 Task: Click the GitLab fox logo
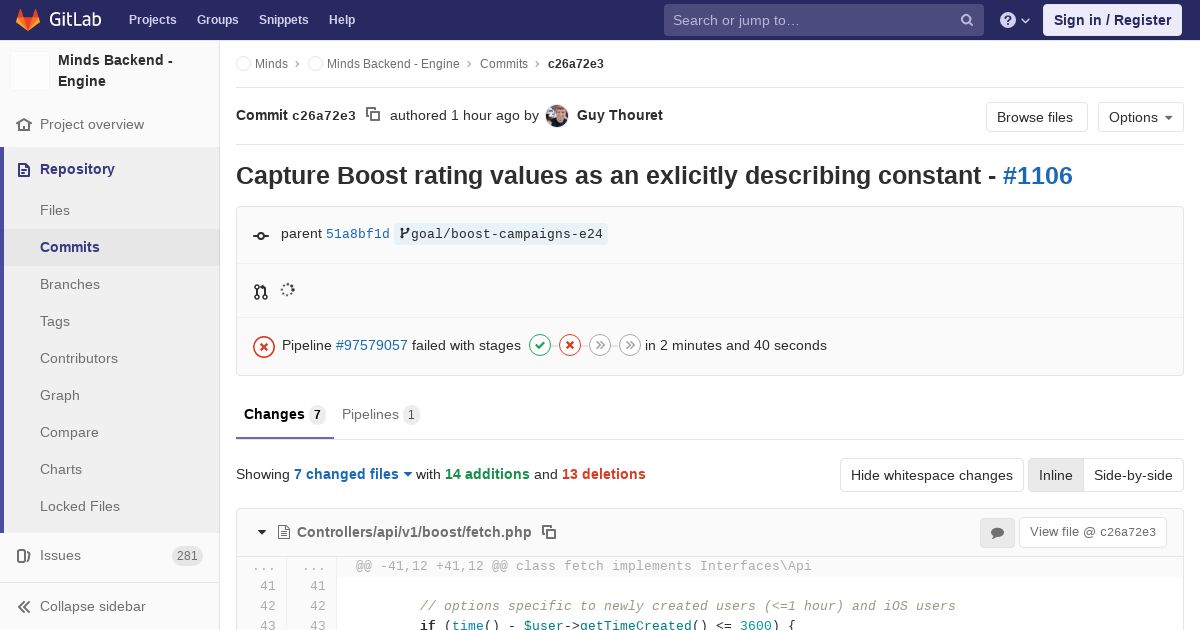tap(28, 20)
